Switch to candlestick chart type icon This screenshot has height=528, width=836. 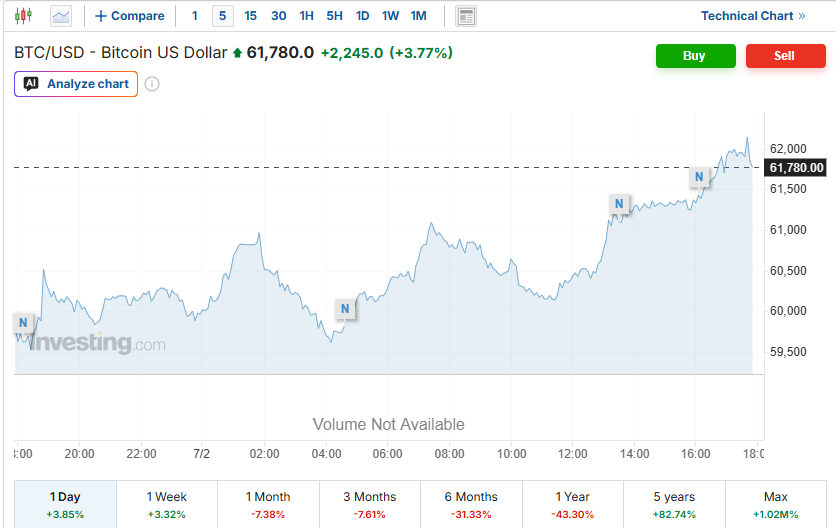point(23,16)
